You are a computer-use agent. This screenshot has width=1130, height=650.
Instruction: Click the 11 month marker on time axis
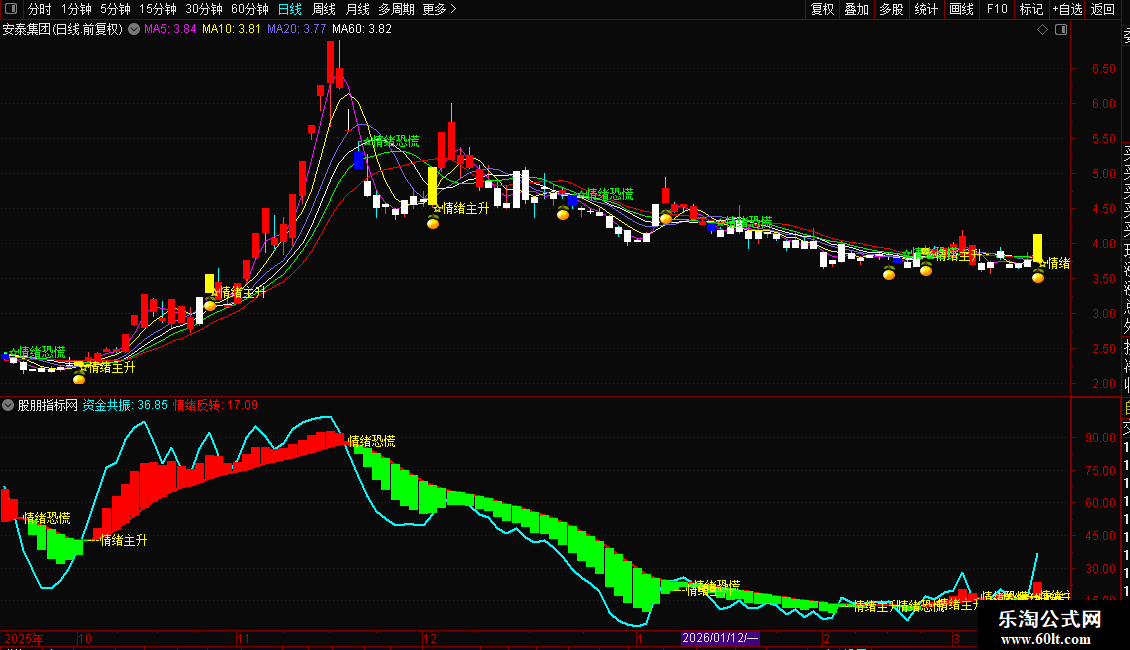click(243, 638)
